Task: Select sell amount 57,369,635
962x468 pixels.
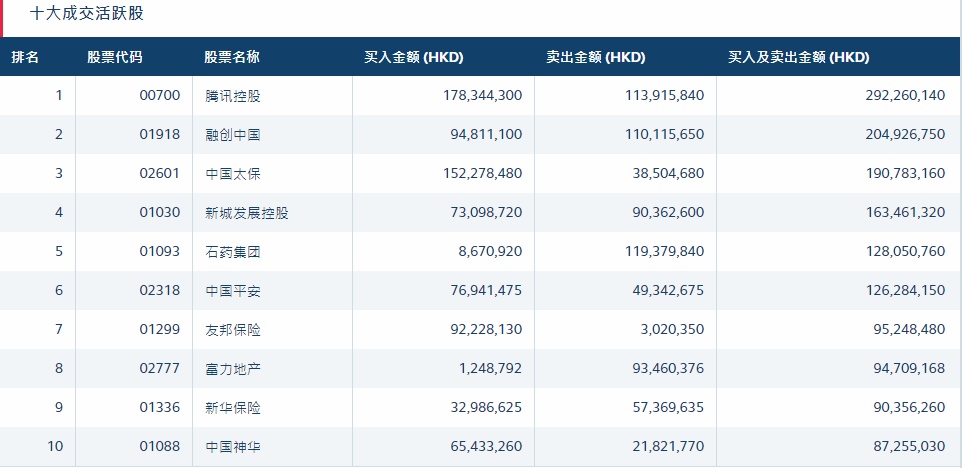Action: pos(669,407)
